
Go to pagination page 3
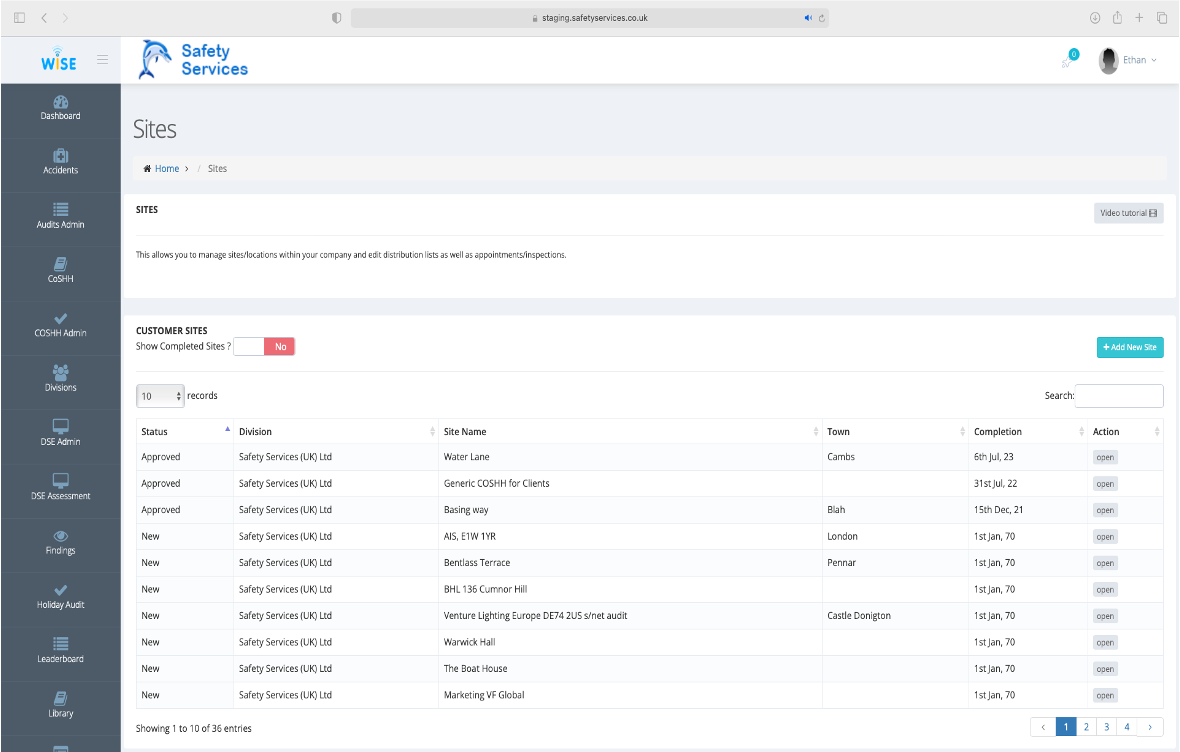tap(1106, 727)
